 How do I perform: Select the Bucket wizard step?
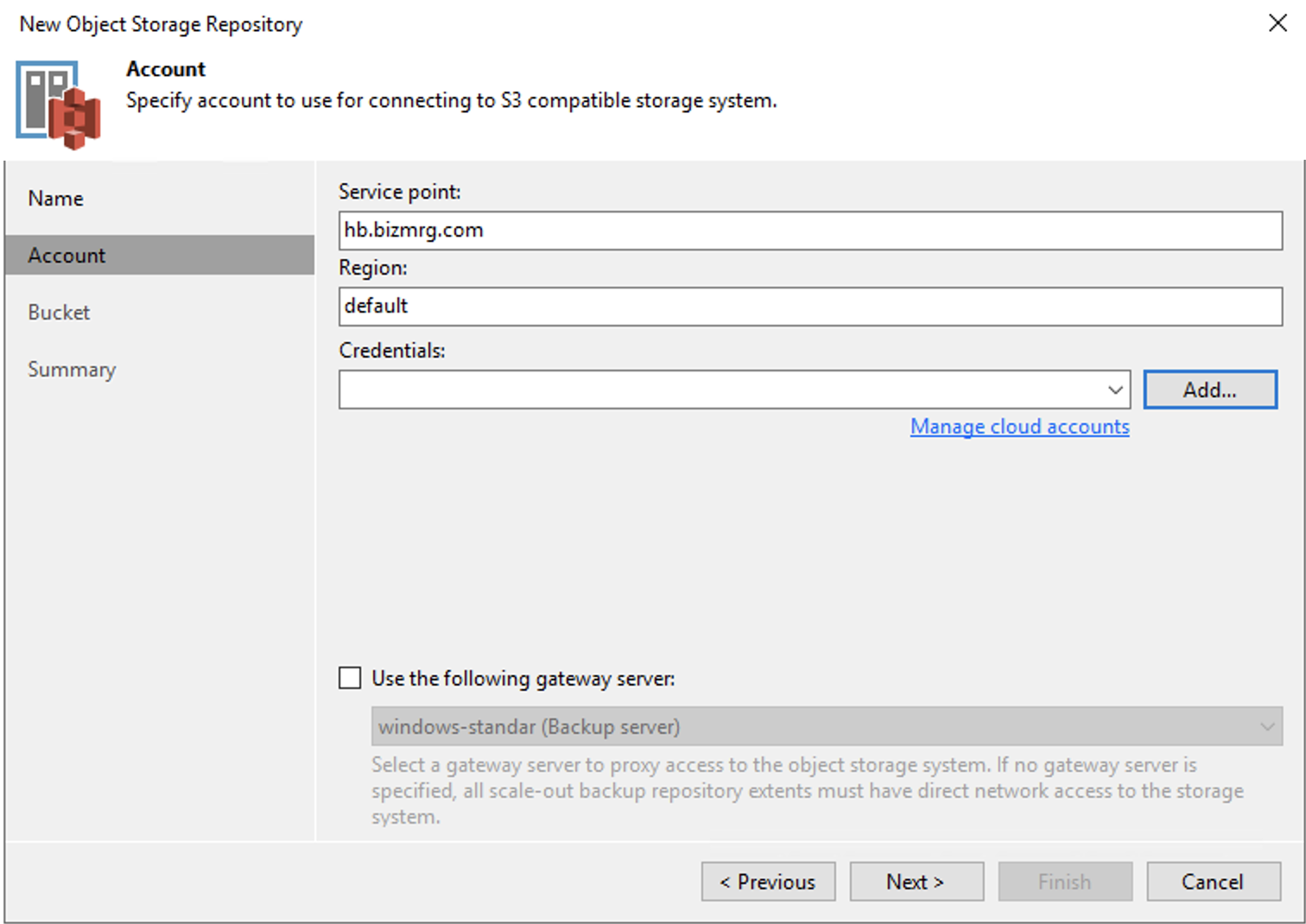[59, 313]
